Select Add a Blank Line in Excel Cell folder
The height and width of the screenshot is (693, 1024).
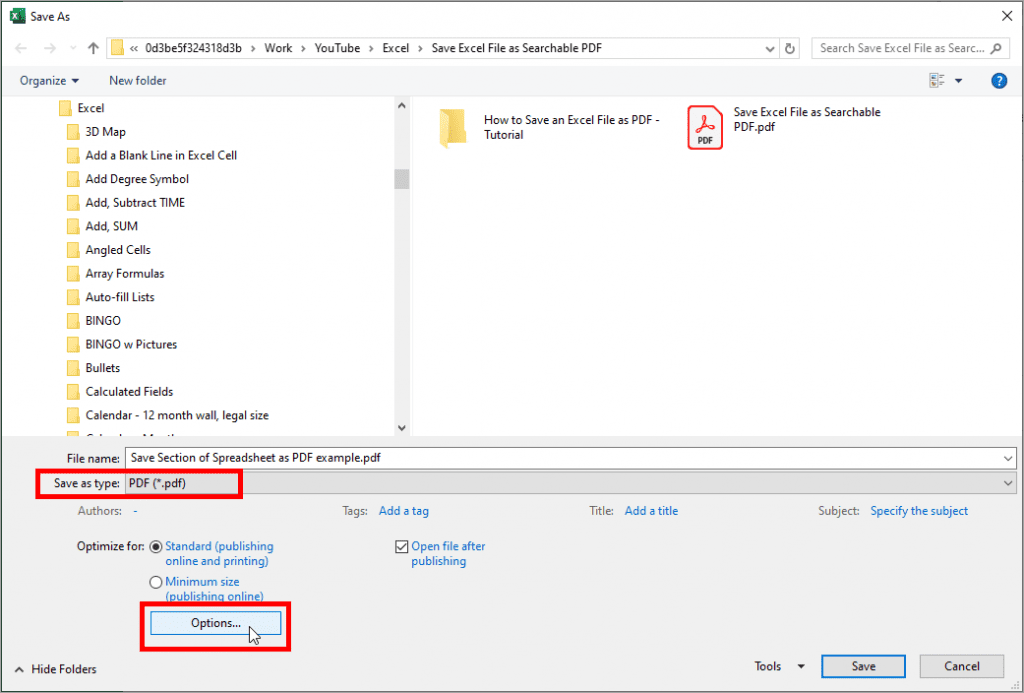coord(152,155)
